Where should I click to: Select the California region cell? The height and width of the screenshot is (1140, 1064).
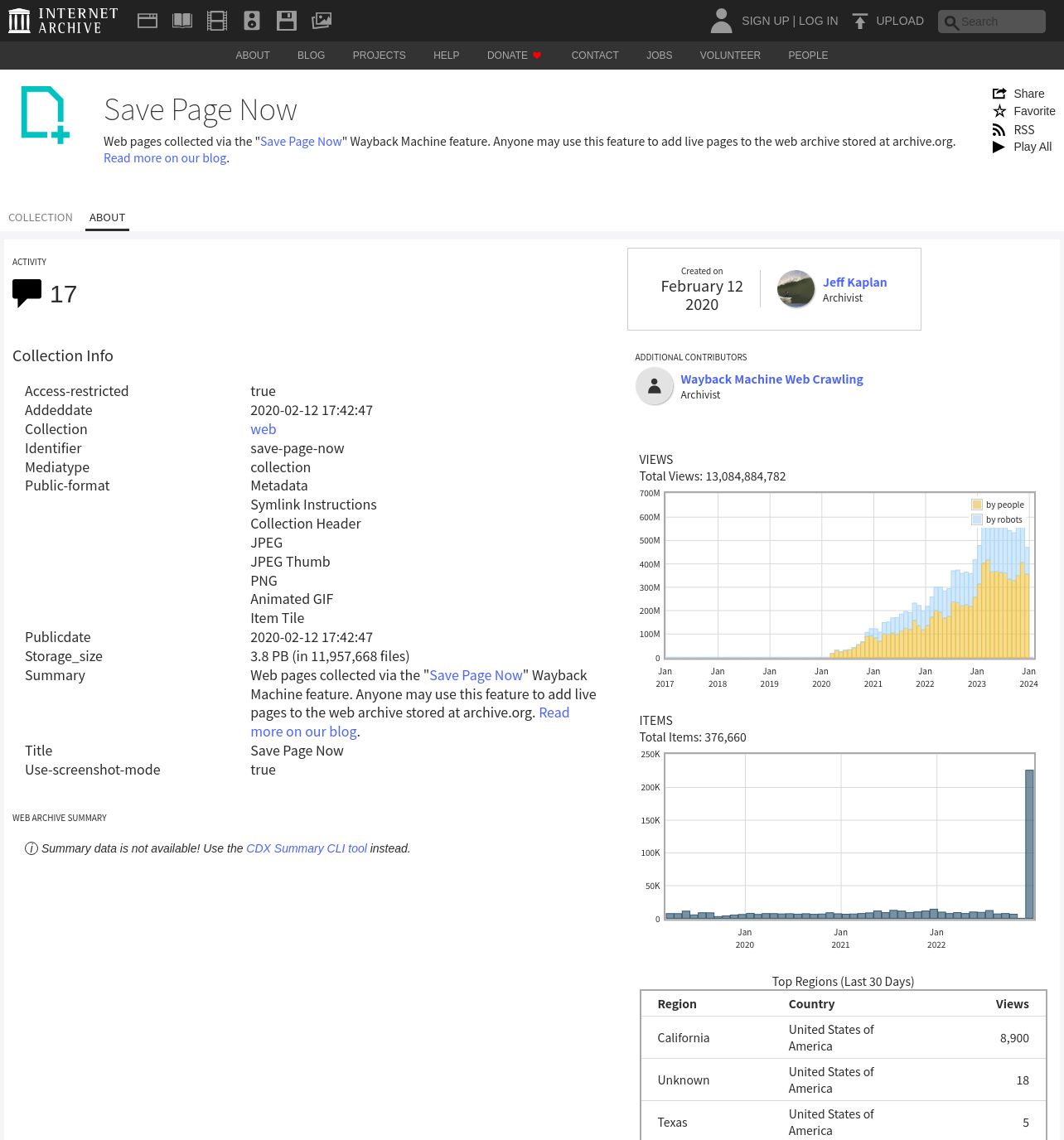click(684, 1038)
